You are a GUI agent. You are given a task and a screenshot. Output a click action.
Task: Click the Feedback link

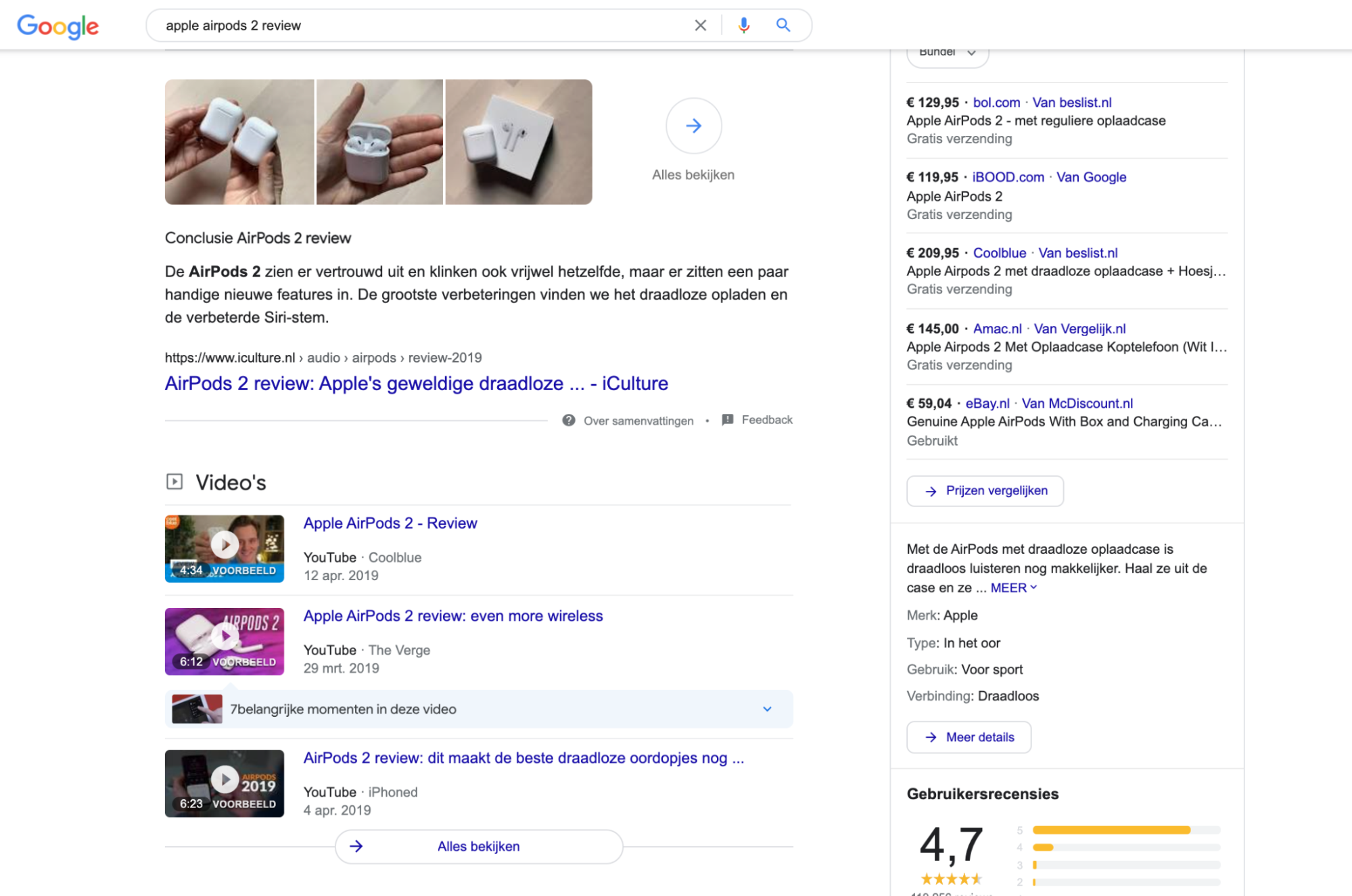coord(767,420)
